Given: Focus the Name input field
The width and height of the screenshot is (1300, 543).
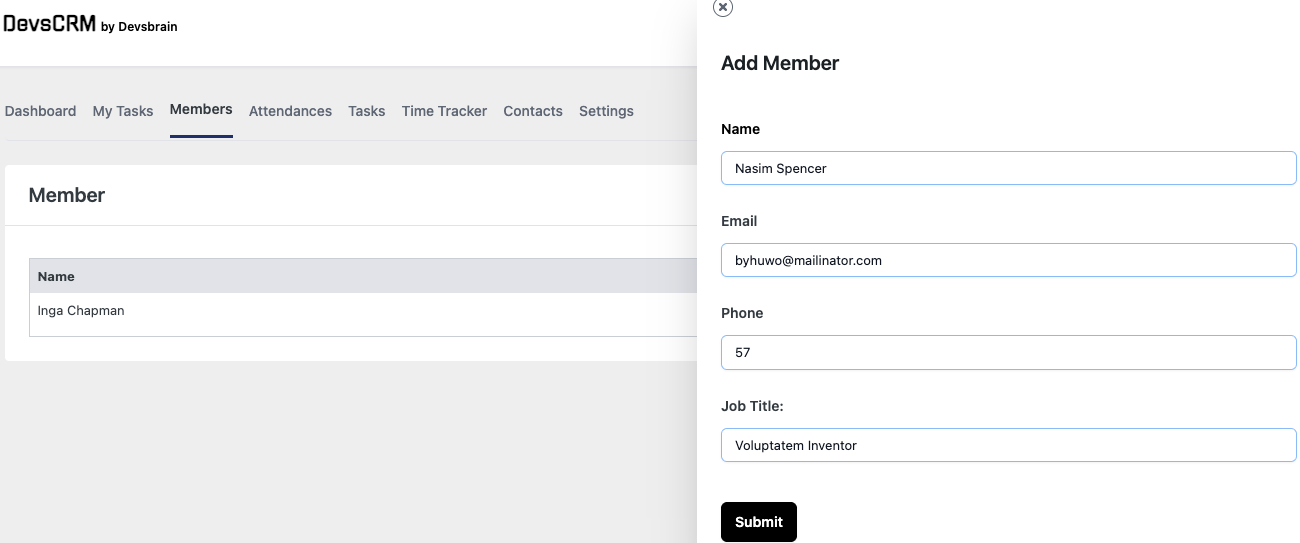Looking at the screenshot, I should [x=1009, y=168].
